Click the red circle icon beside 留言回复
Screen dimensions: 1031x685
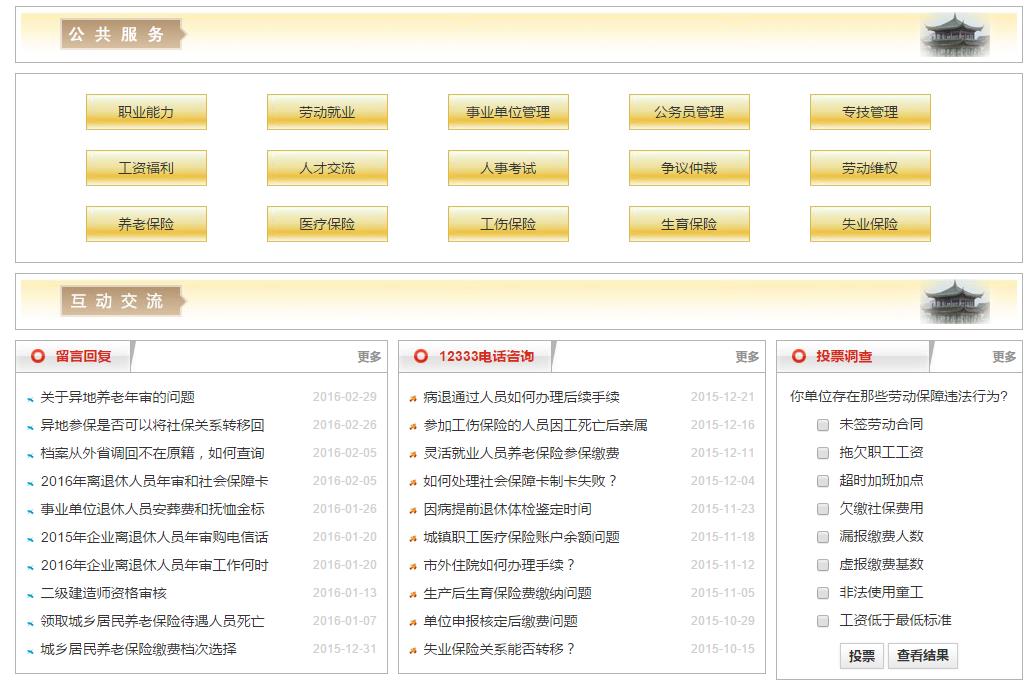(x=38, y=356)
